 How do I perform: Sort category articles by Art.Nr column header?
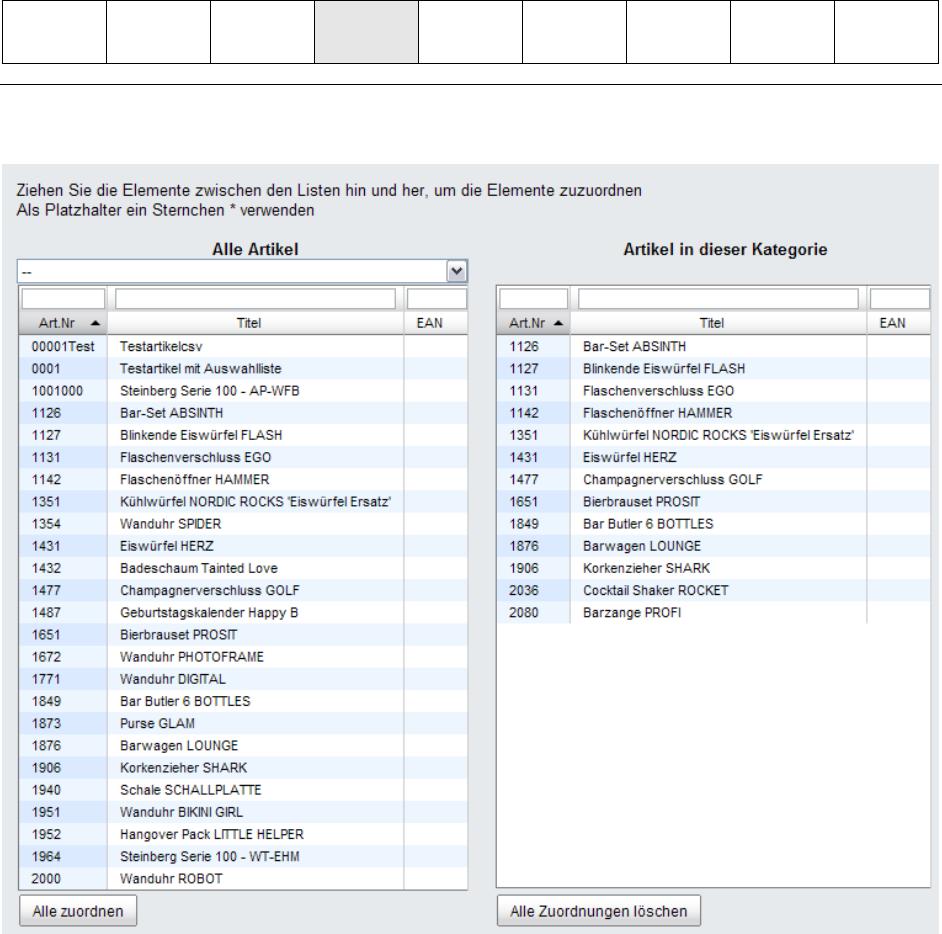point(533,323)
